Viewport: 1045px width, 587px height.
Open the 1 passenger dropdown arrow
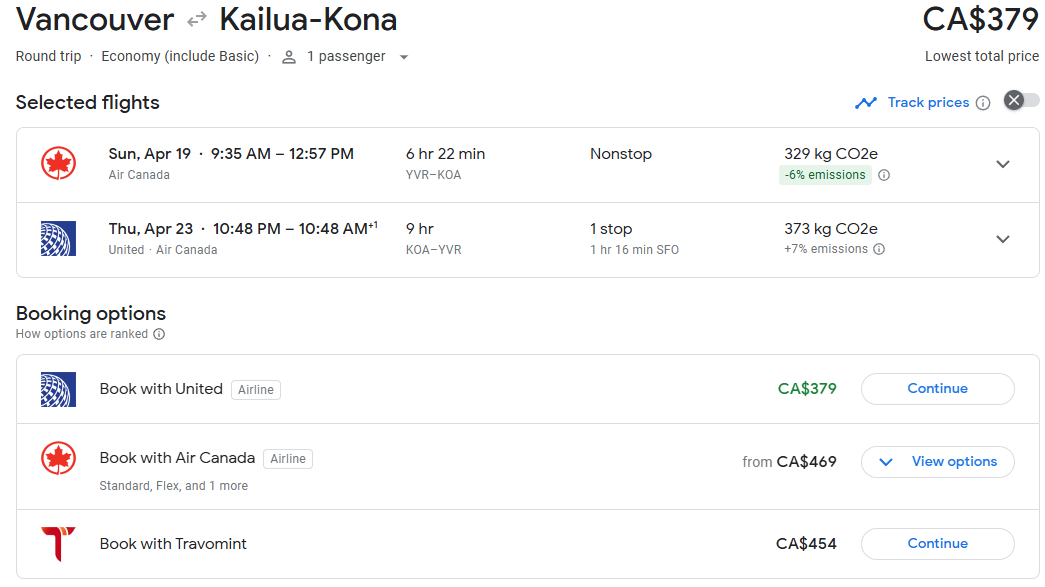click(404, 57)
